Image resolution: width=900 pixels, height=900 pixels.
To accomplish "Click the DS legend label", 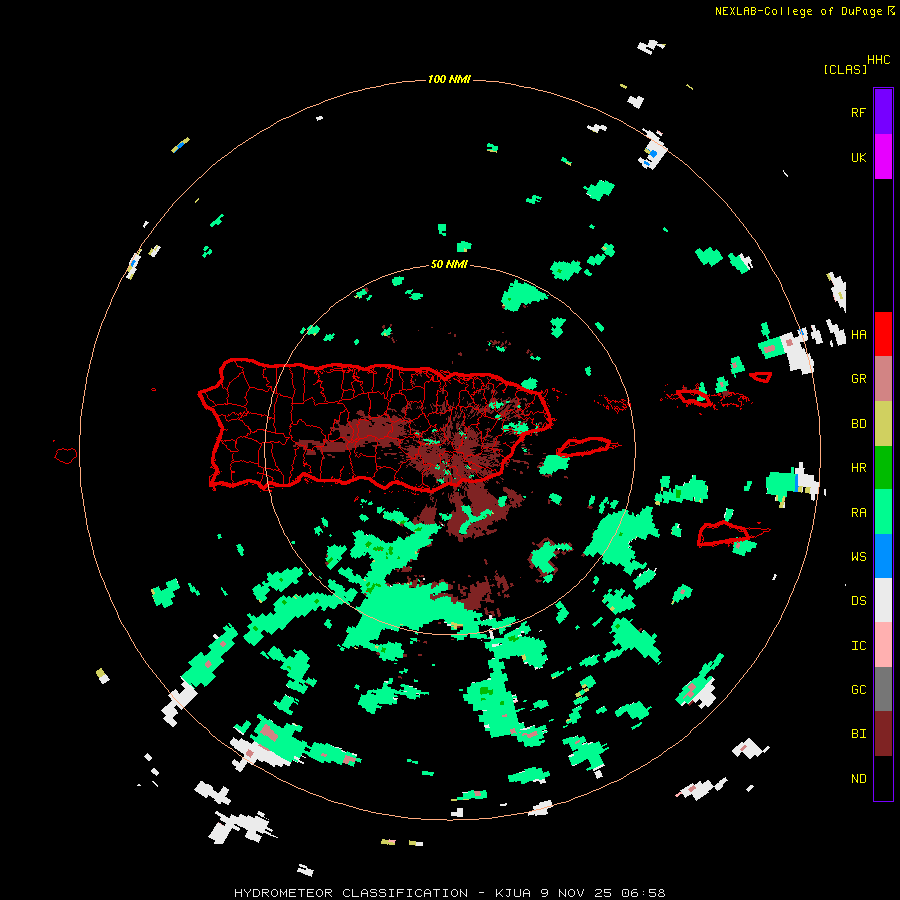I will pos(858,601).
